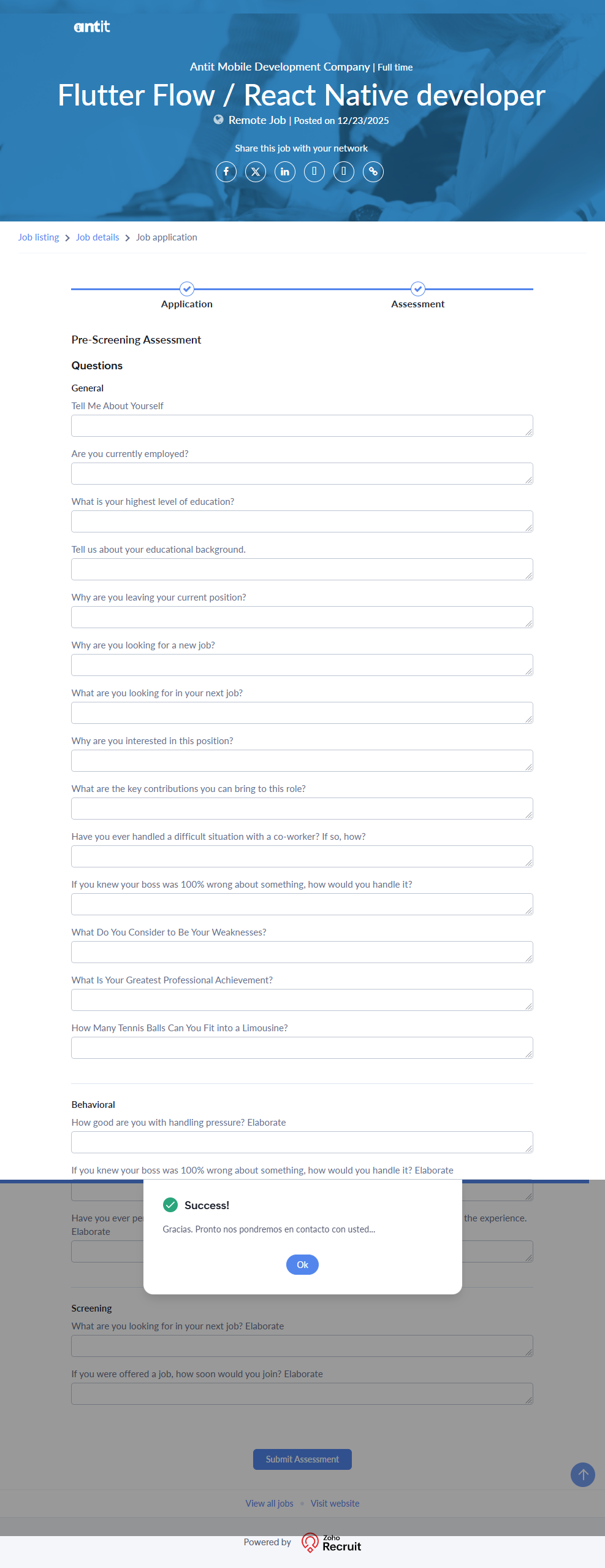This screenshot has width=605, height=1568.
Task: Click the Assessment step checkmark circle
Action: [418, 288]
